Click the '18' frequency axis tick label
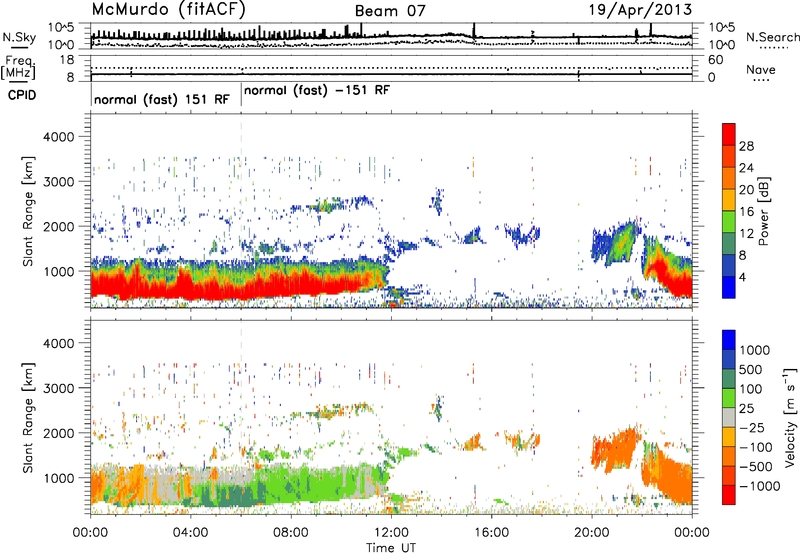 pyautogui.click(x=66, y=60)
